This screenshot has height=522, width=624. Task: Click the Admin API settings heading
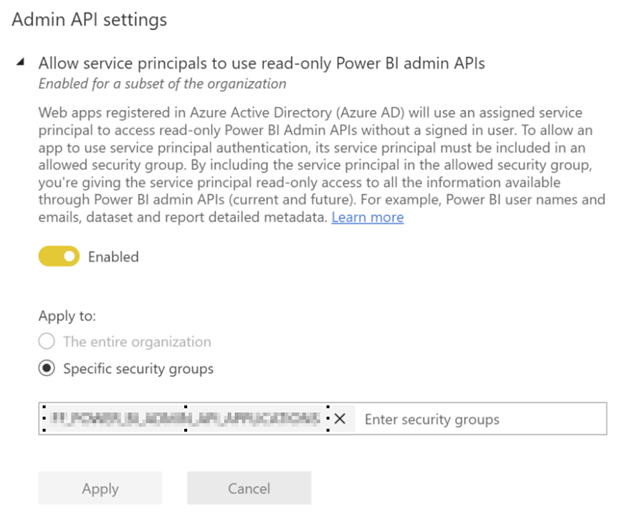coord(90,19)
